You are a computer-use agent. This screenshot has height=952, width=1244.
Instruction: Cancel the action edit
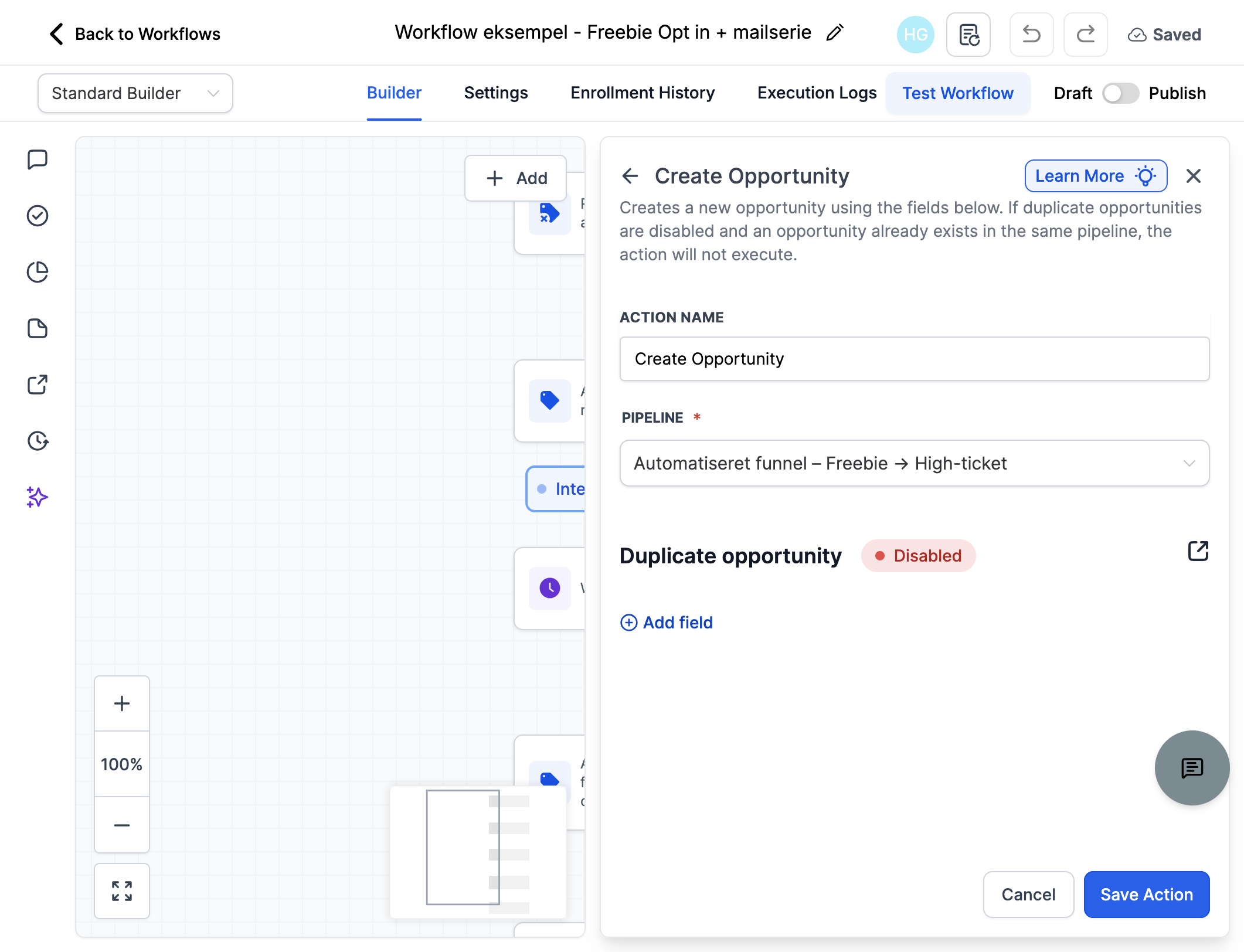pyautogui.click(x=1028, y=895)
